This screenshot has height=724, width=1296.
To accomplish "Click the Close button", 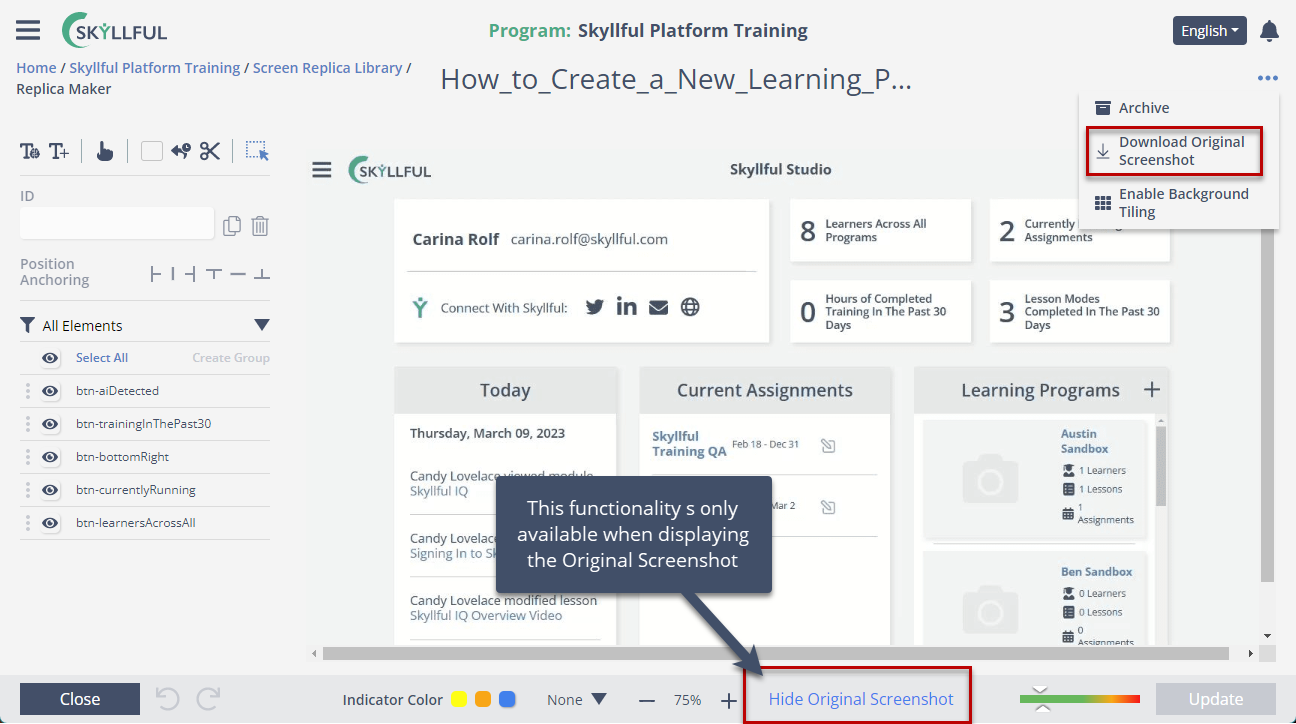I will pos(80,699).
